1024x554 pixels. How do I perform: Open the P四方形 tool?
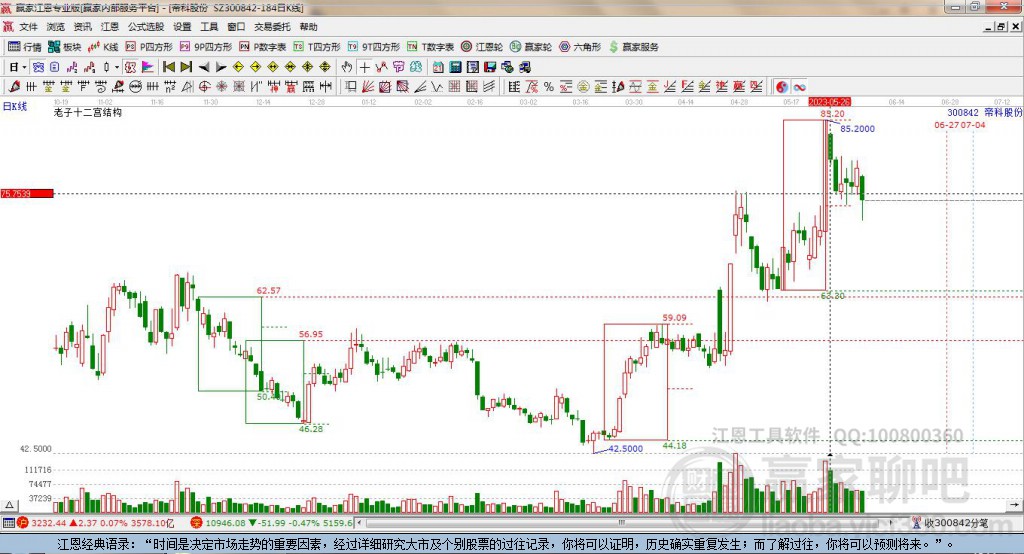(149, 47)
